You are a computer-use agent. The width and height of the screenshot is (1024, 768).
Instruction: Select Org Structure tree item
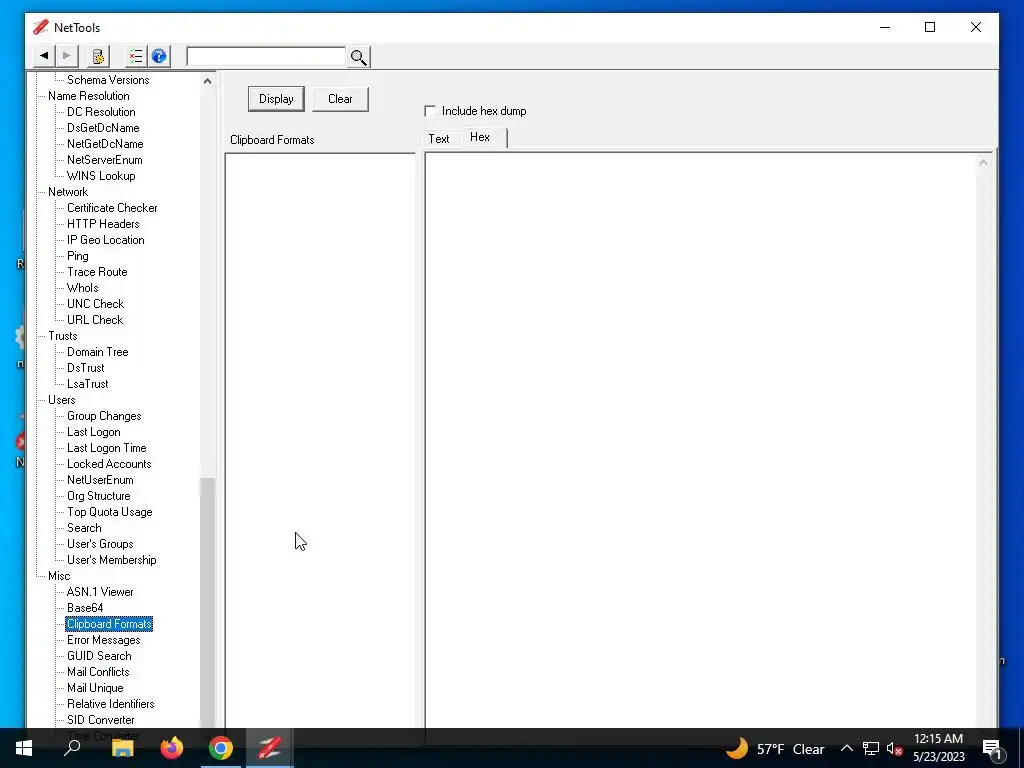click(x=99, y=496)
